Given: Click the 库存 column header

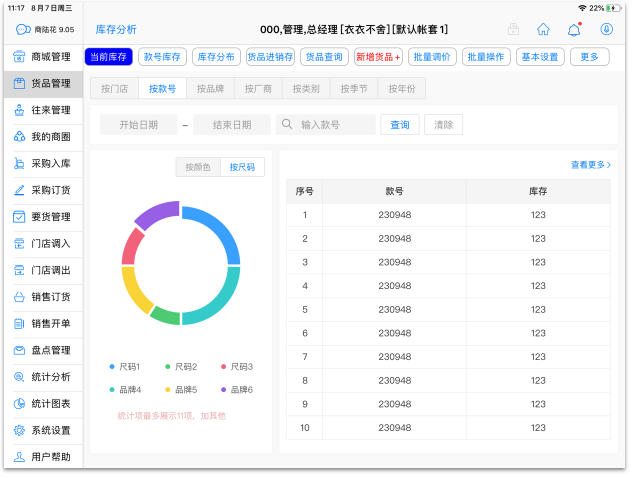Looking at the screenshot, I should [x=538, y=191].
